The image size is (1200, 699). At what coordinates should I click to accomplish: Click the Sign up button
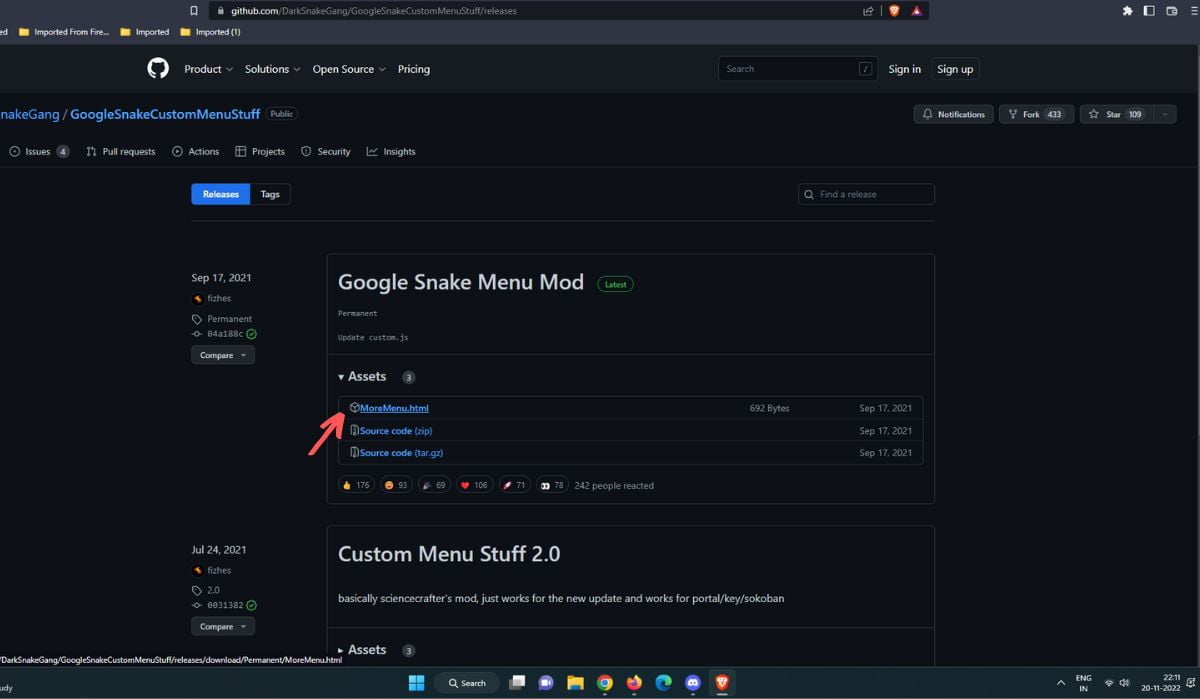coord(954,68)
